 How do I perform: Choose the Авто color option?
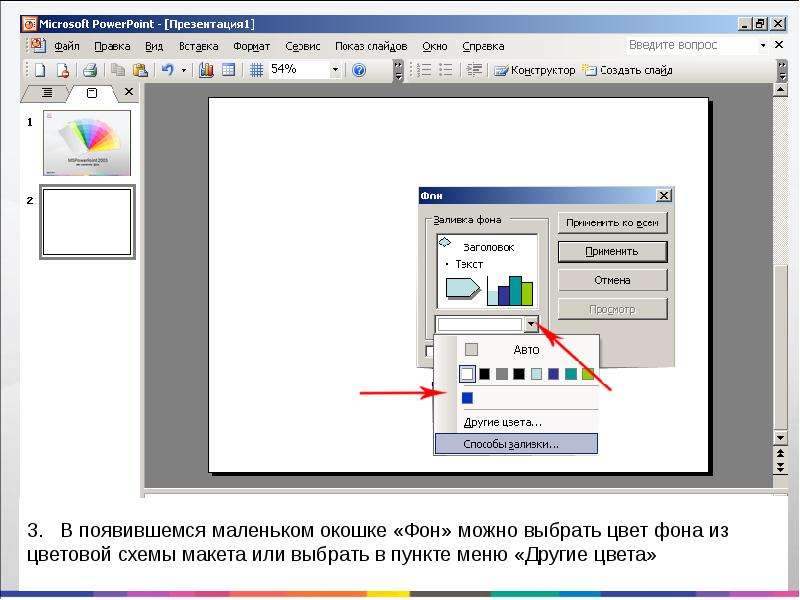coord(527,349)
